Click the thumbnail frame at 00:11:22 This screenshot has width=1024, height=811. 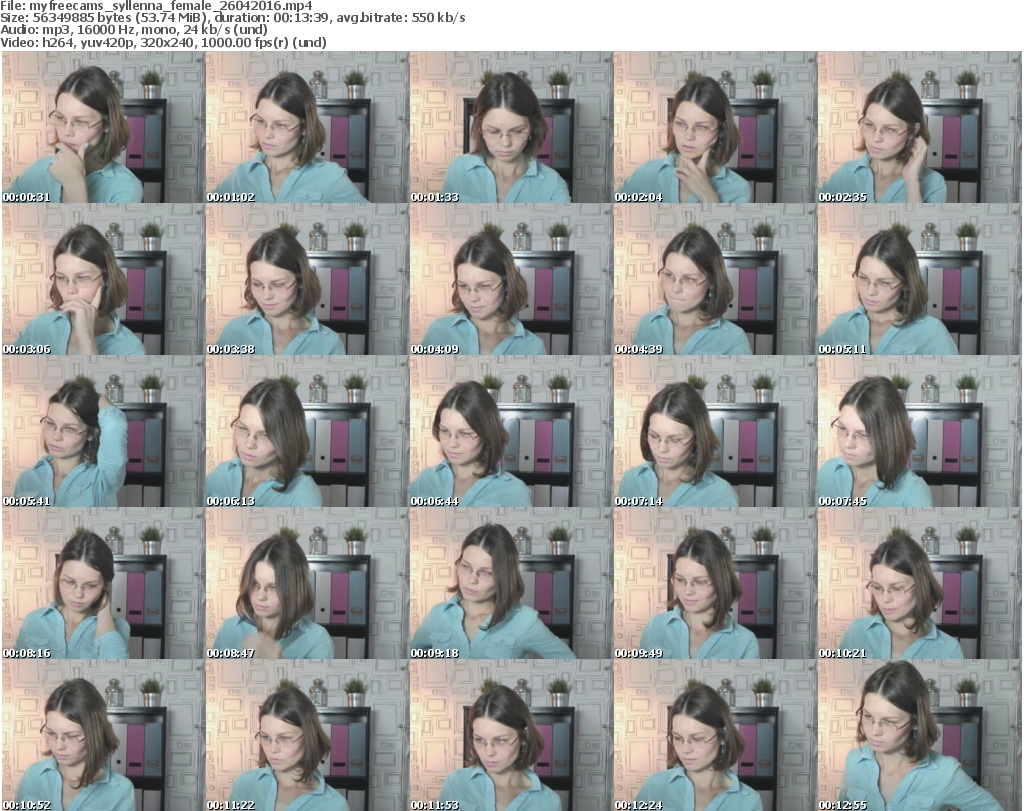307,735
